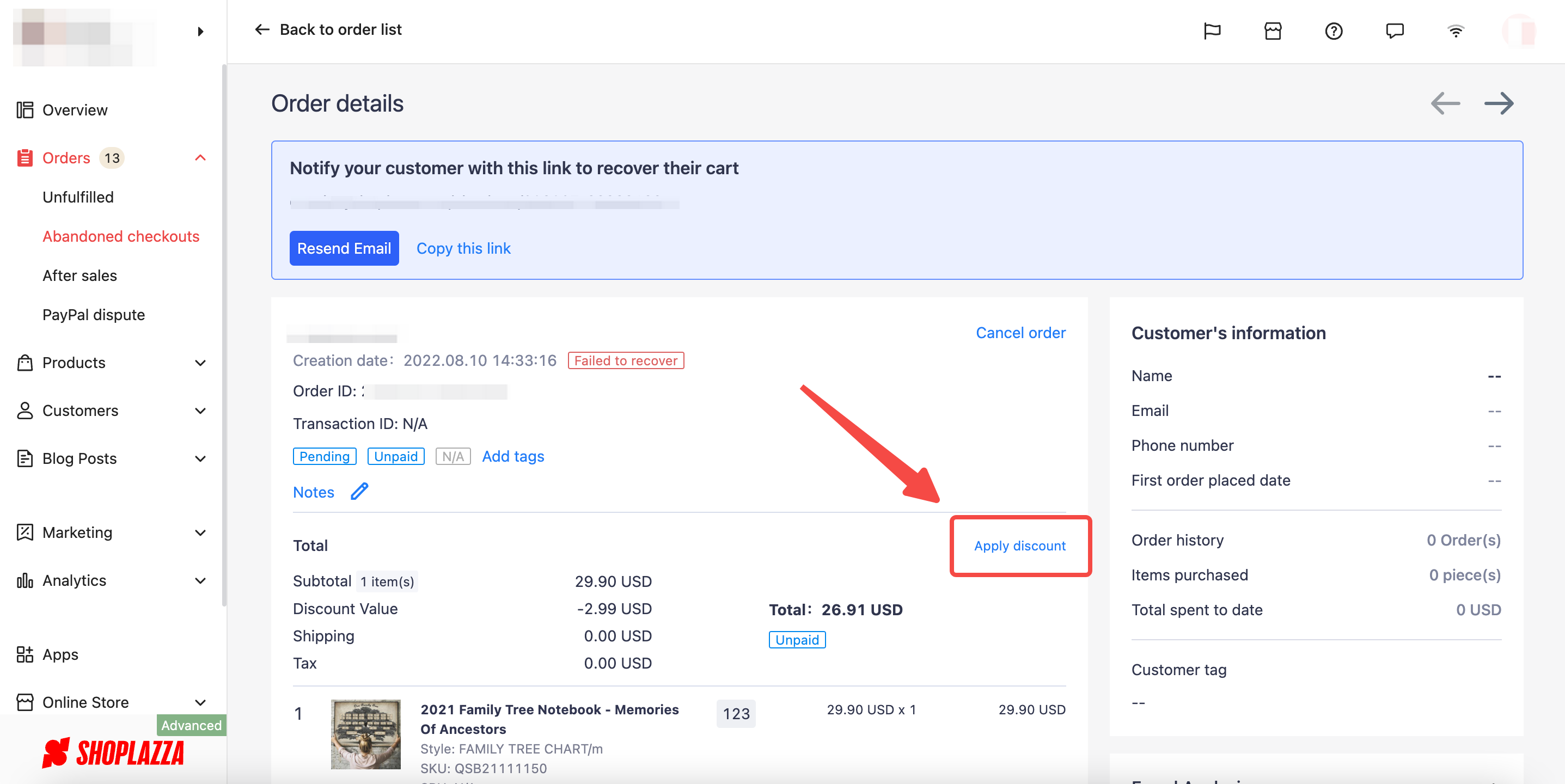Click Copy this link
Screen dimensions: 1565x784
click(x=463, y=248)
